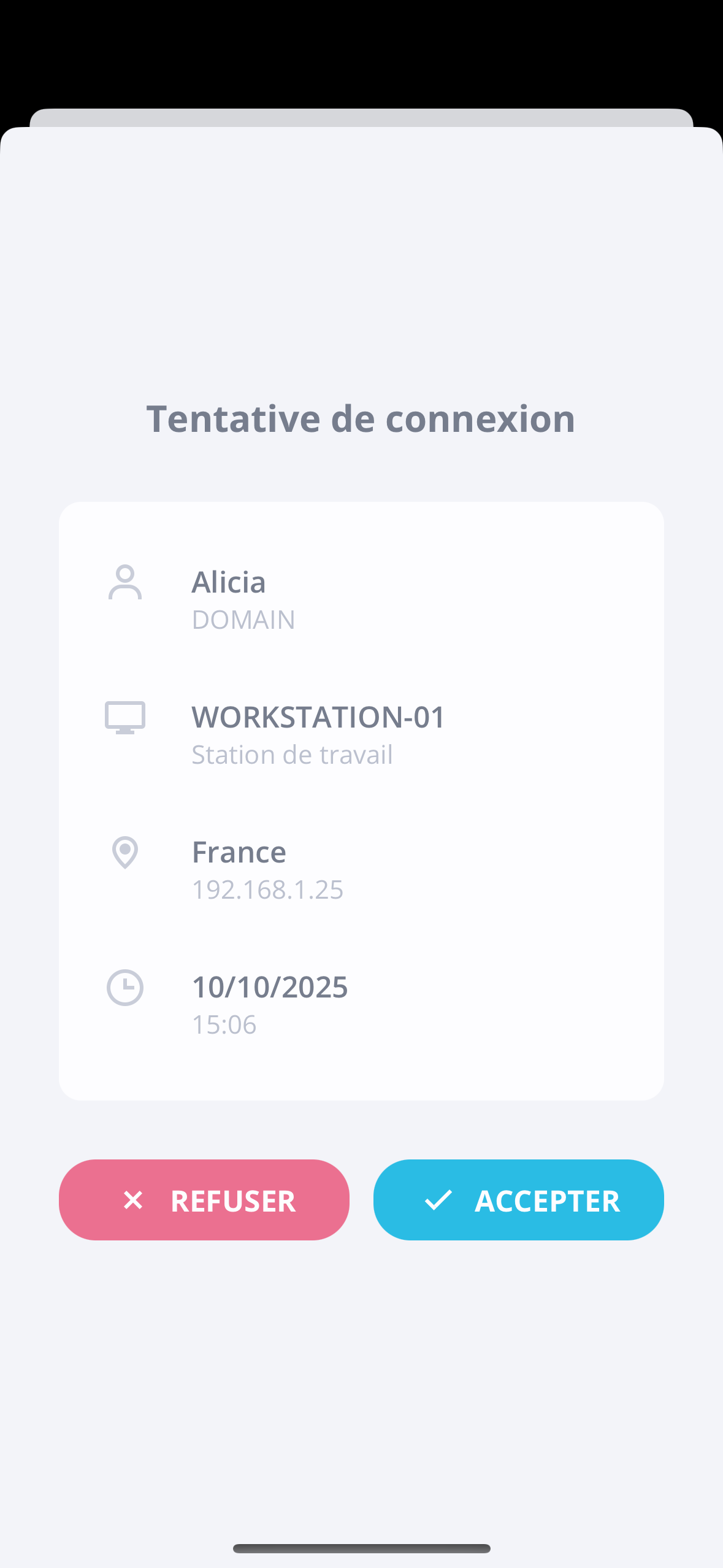Click the Tentative de connexion heading

(x=361, y=419)
